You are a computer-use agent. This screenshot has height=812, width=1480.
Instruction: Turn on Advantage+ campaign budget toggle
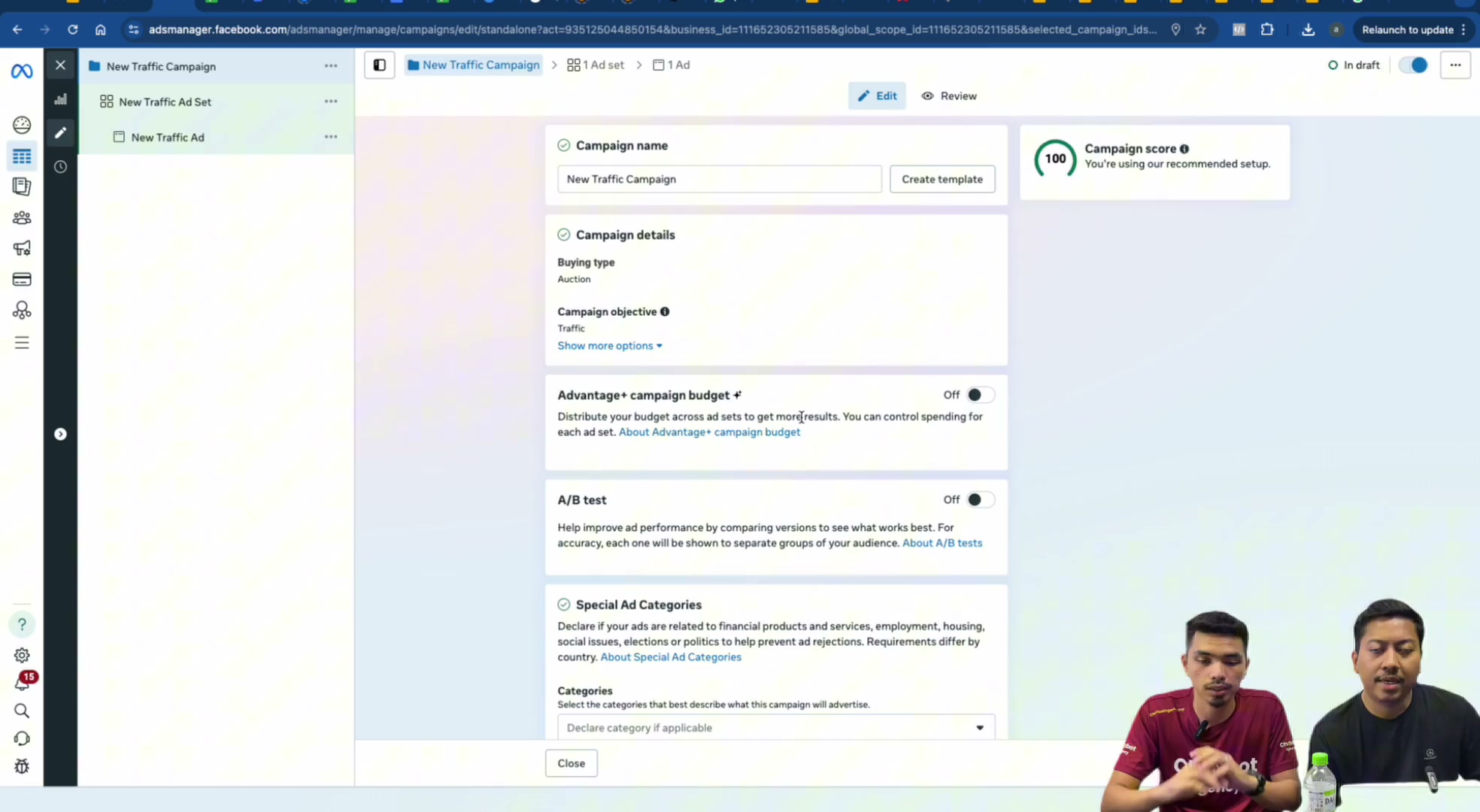coord(980,395)
